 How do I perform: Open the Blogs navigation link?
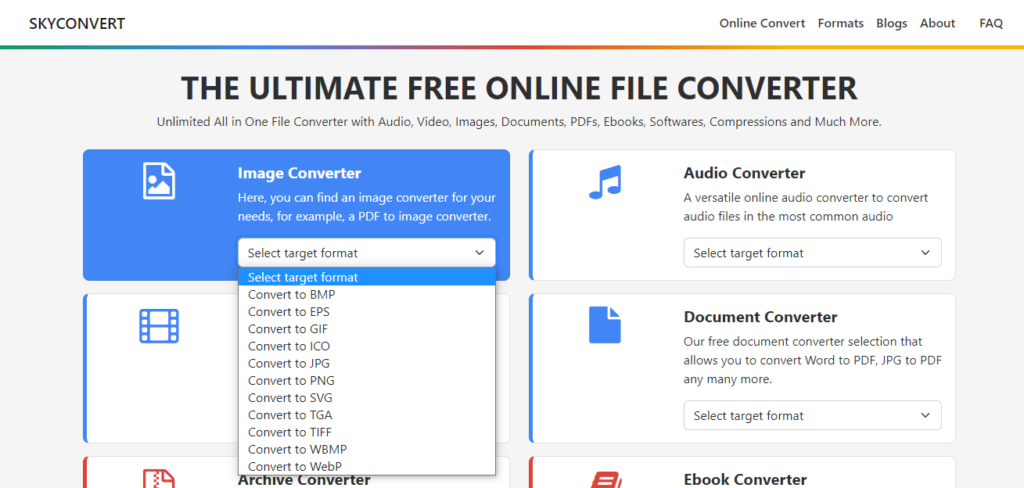pyautogui.click(x=891, y=23)
